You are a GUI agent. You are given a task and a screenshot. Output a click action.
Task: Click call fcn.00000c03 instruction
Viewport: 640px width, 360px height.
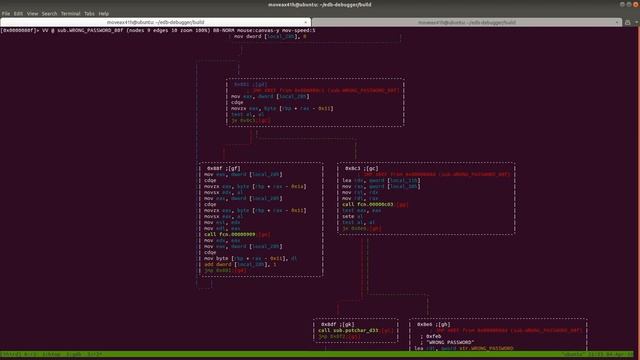click(x=367, y=204)
